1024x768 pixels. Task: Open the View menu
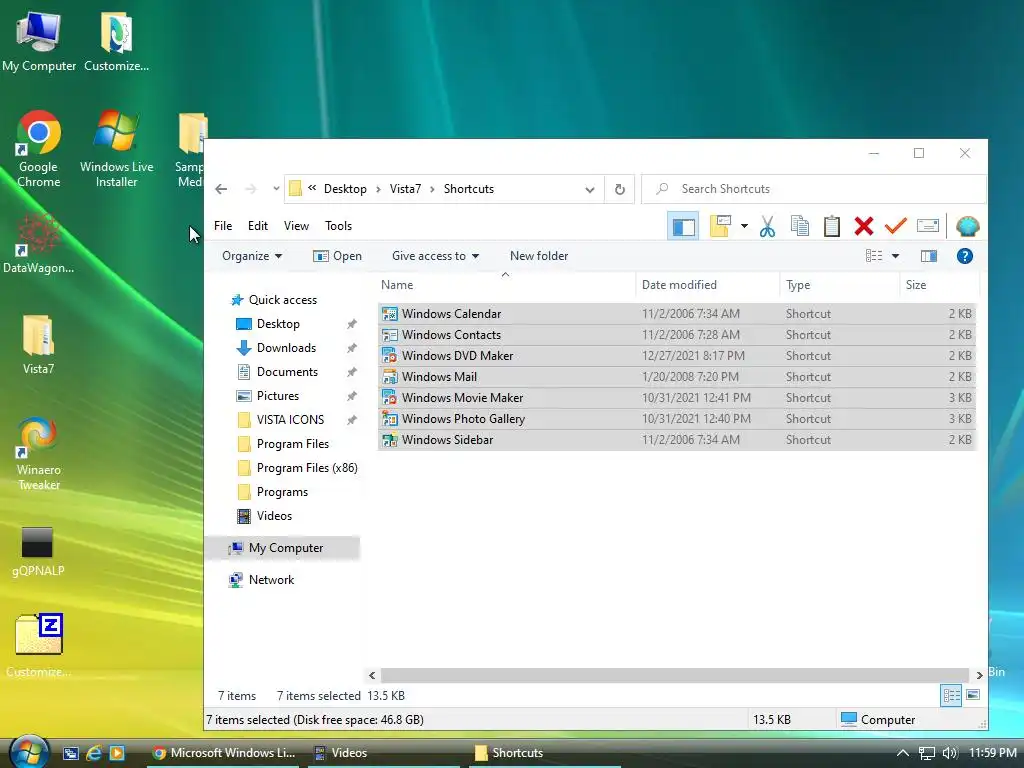click(296, 226)
